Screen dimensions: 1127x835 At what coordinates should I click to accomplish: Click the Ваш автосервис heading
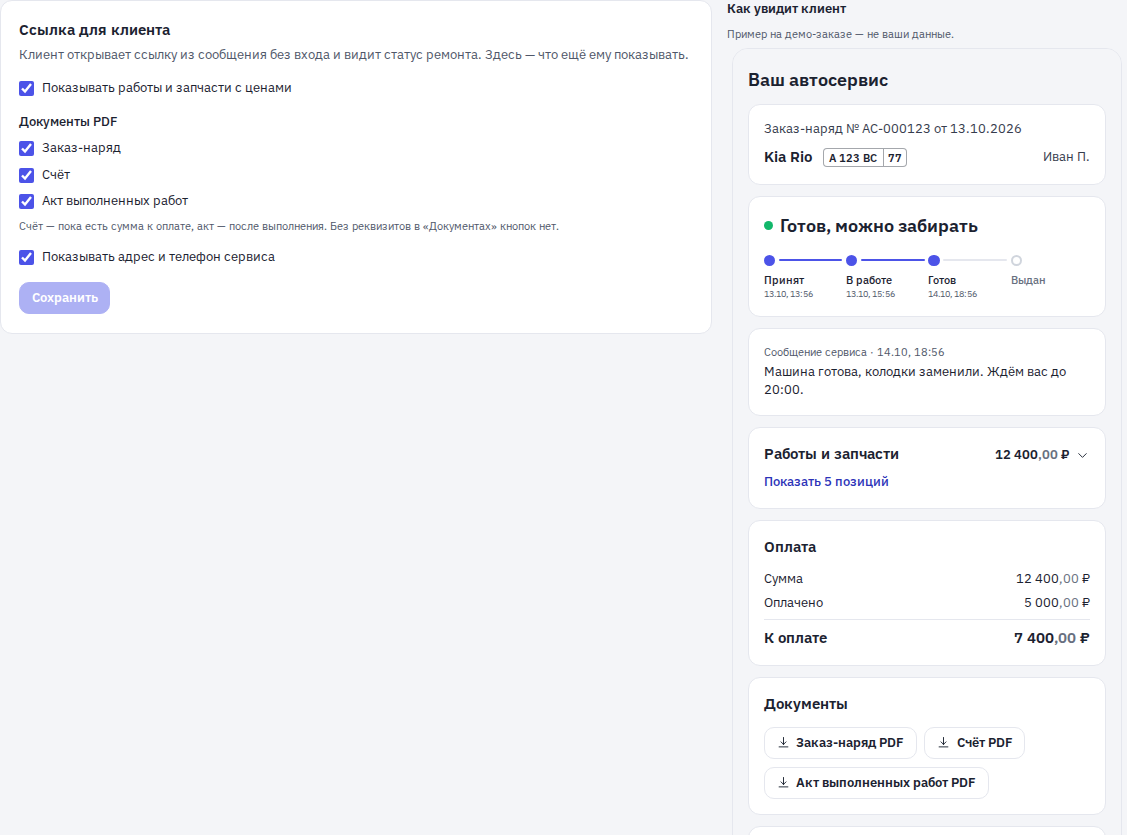(818, 80)
